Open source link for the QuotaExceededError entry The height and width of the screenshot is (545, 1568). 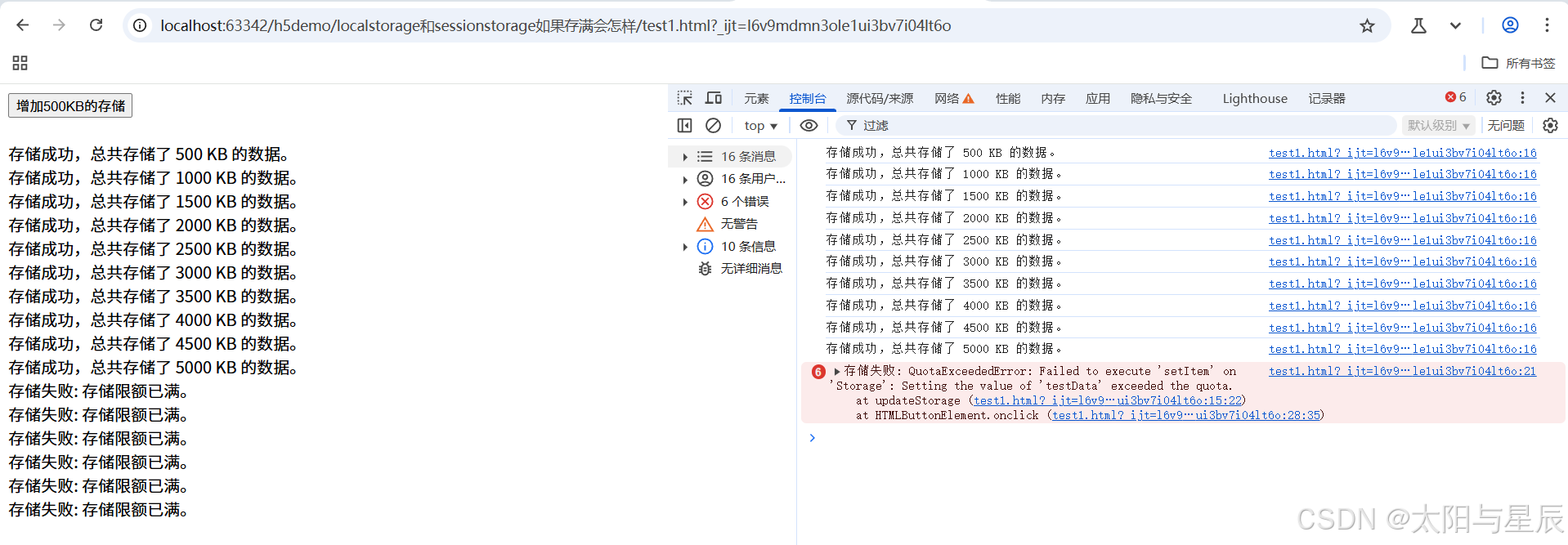1402,371
